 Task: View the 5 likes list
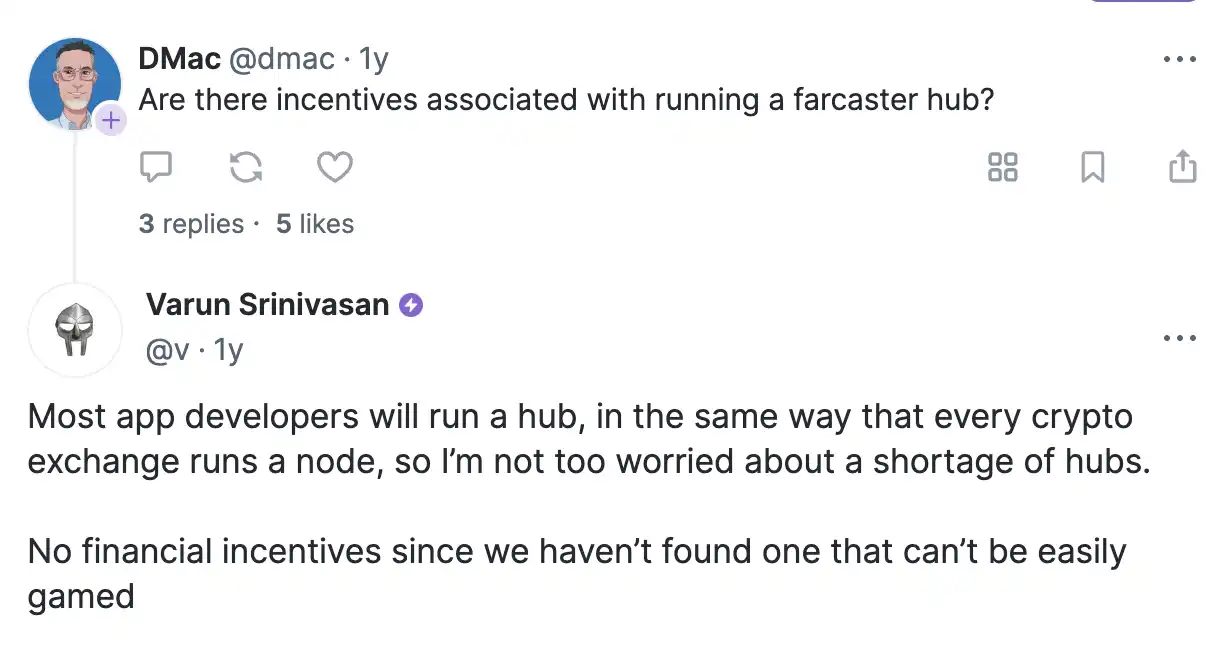(315, 224)
